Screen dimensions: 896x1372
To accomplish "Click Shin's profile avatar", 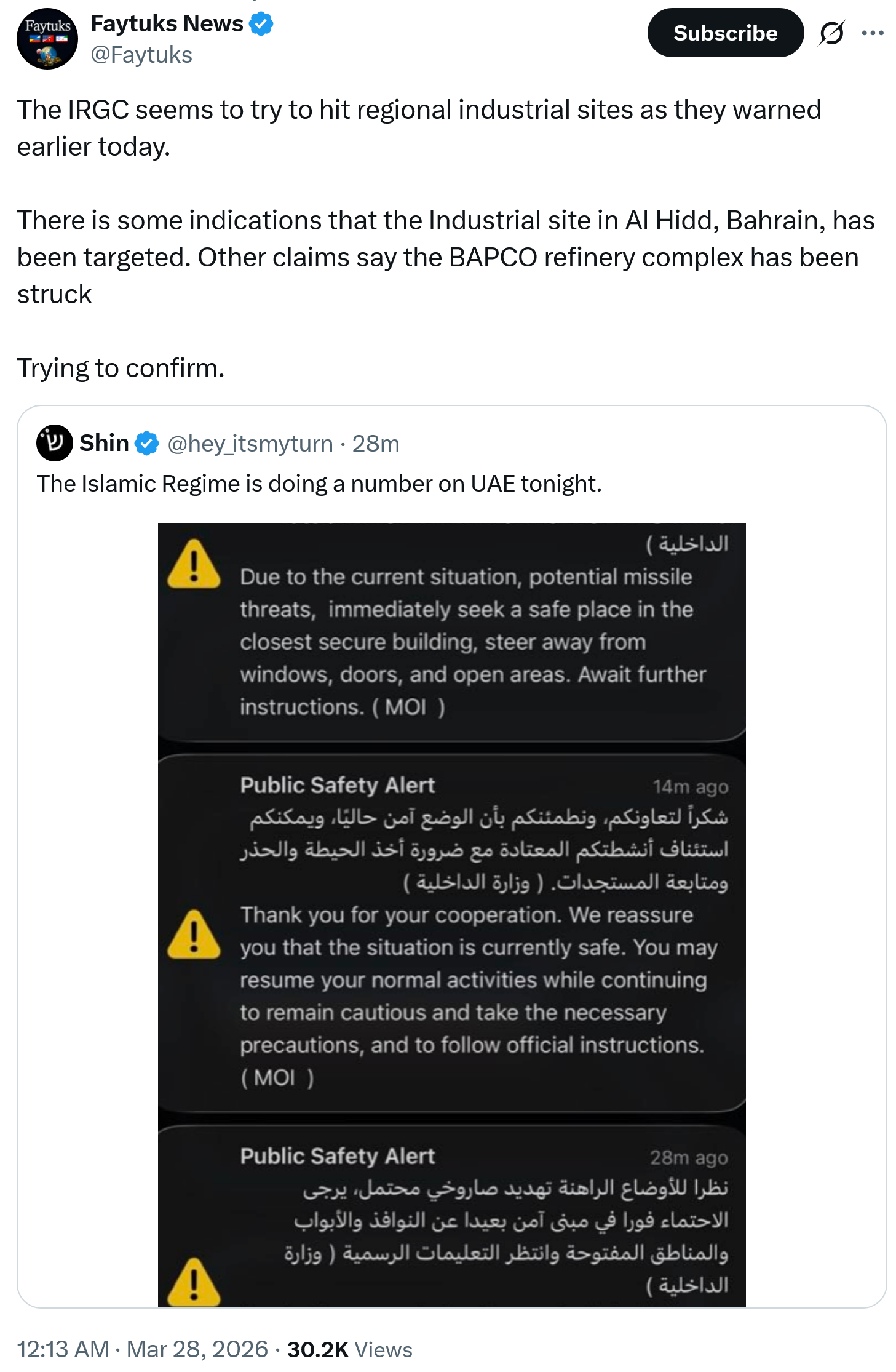I will tap(54, 443).
